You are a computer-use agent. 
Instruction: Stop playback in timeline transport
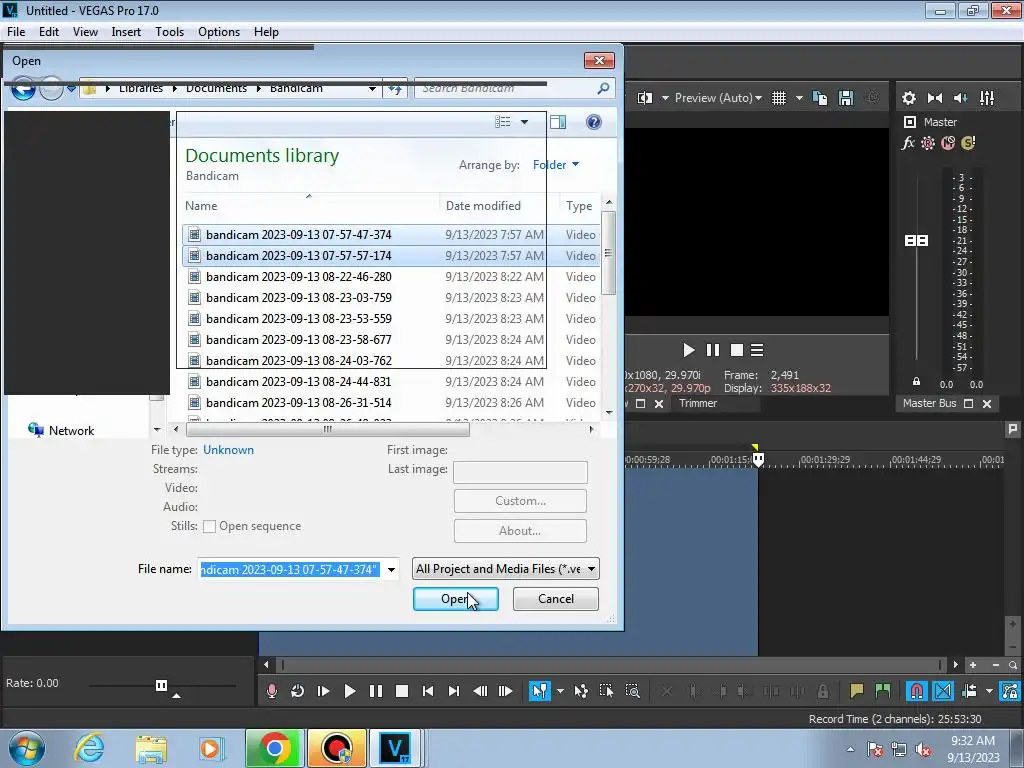(402, 691)
